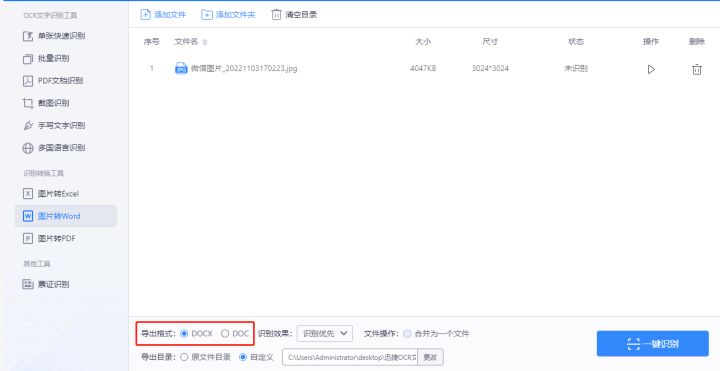Click the 更改 button

[430, 357]
